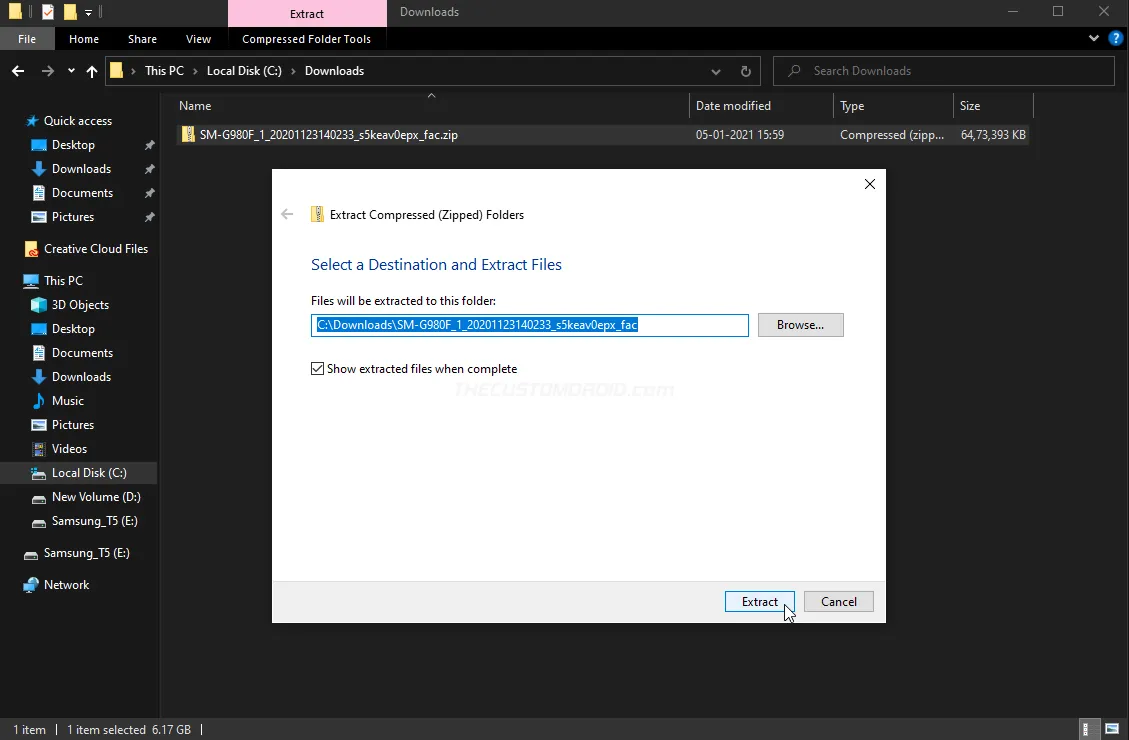
Task: Switch to the Share ribbon tab
Action: (x=142, y=38)
